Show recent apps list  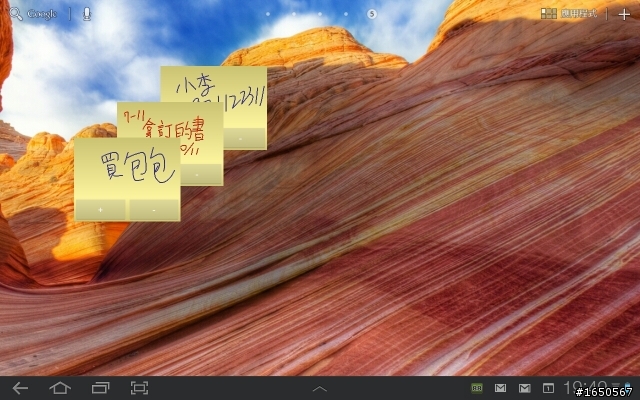tap(100, 388)
